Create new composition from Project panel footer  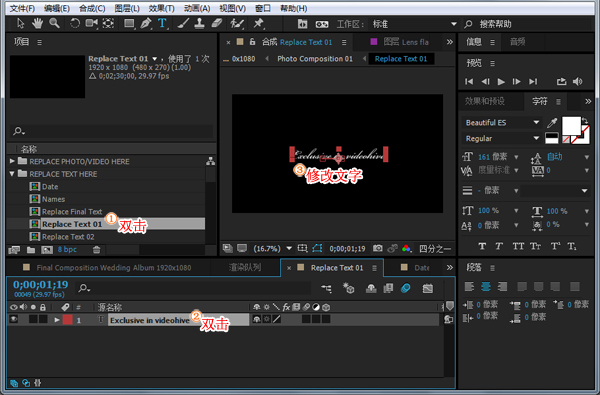pyautogui.click(x=47, y=250)
